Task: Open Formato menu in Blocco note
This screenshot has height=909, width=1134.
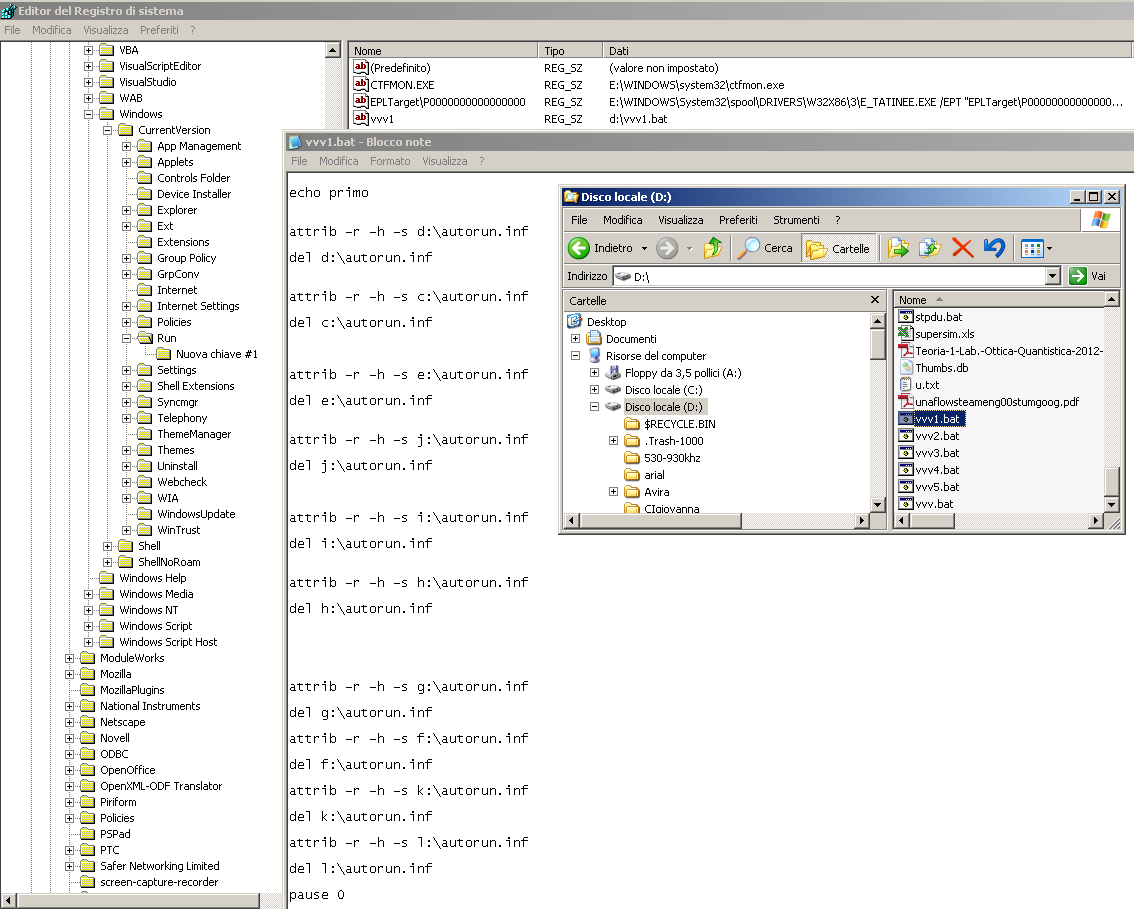Action: pyautogui.click(x=390, y=161)
